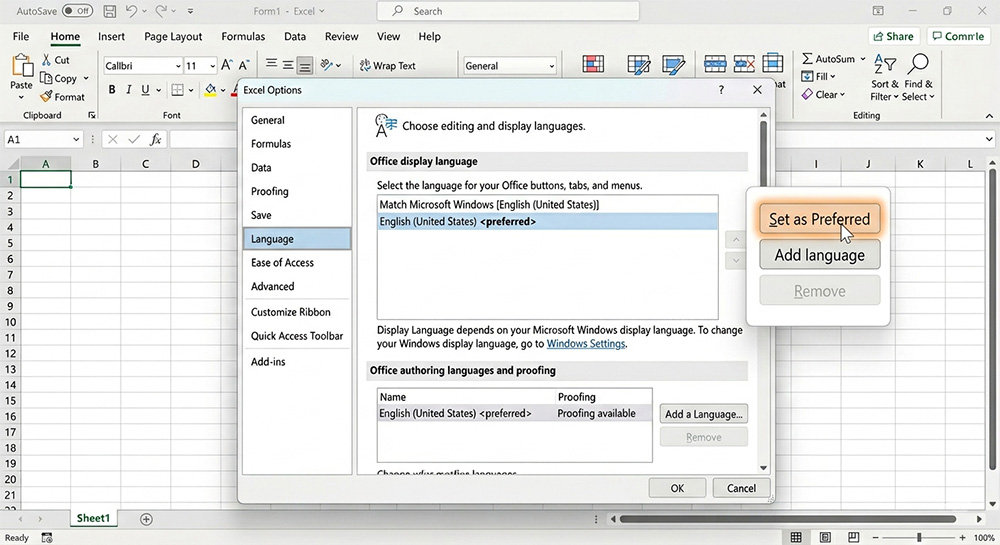The image size is (1000, 545).
Task: Apply top vertical alignment
Action: pyautogui.click(x=271, y=64)
